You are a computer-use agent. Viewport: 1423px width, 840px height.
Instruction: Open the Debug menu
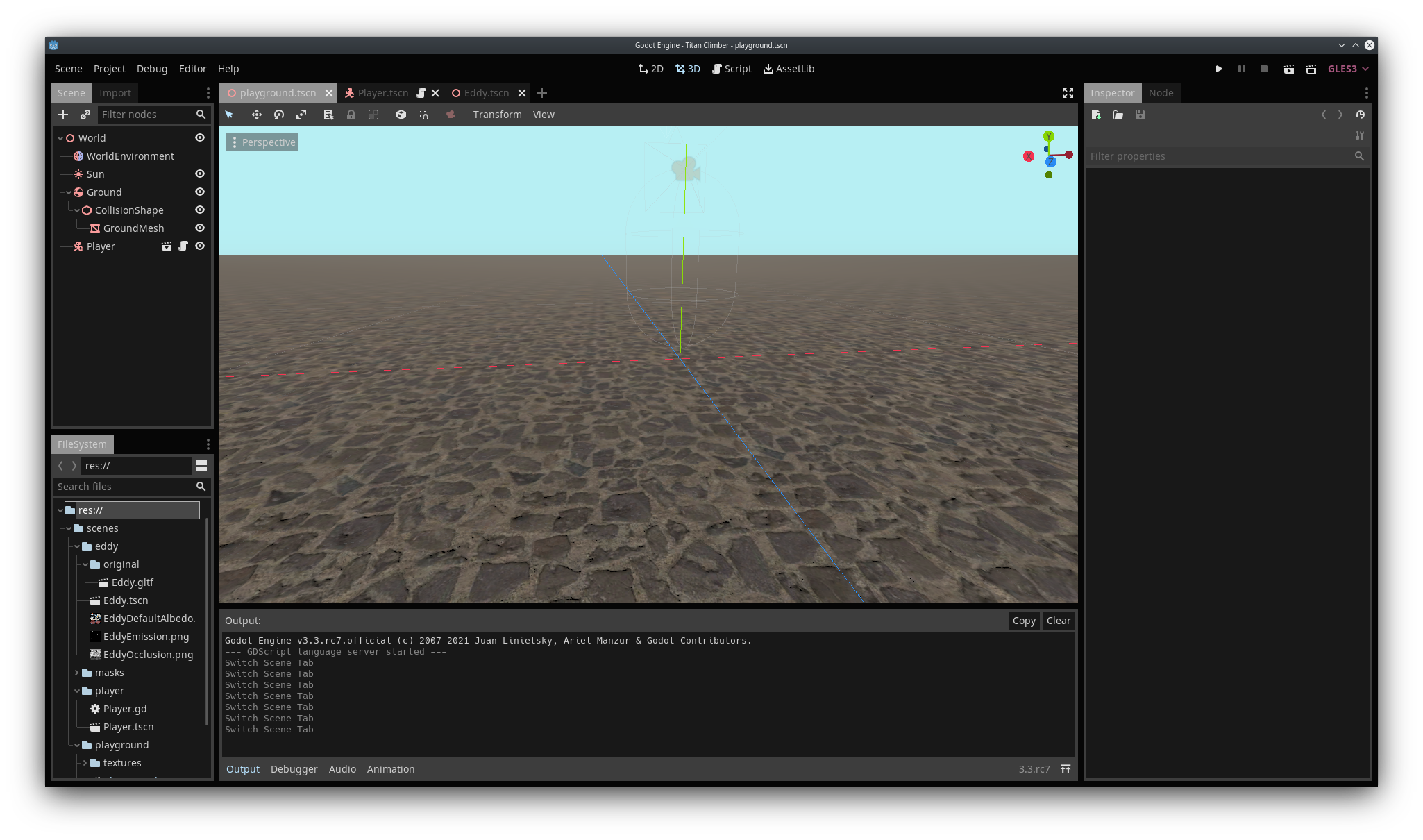tap(152, 69)
